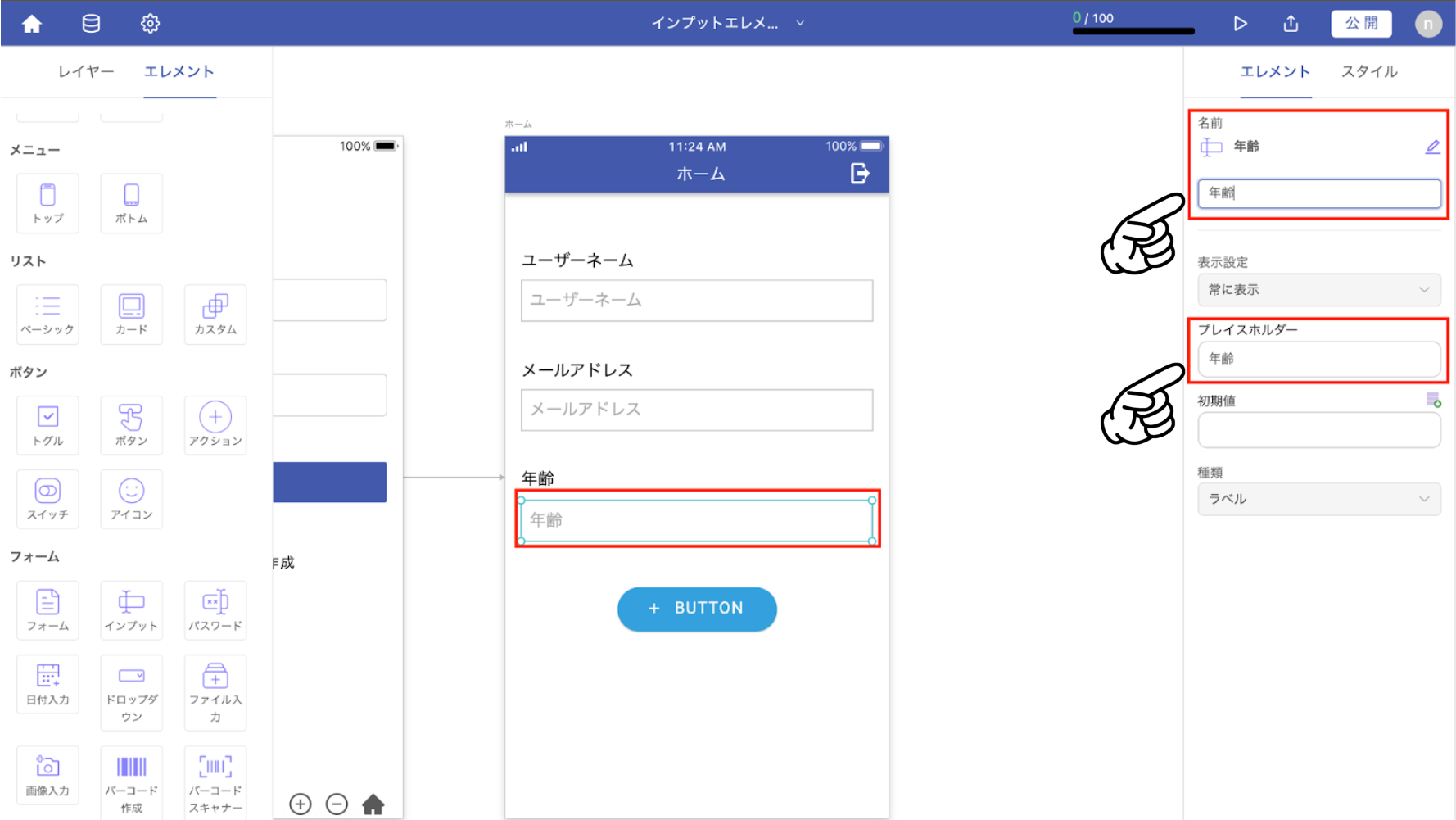Select the barcode scanner element

215,781
